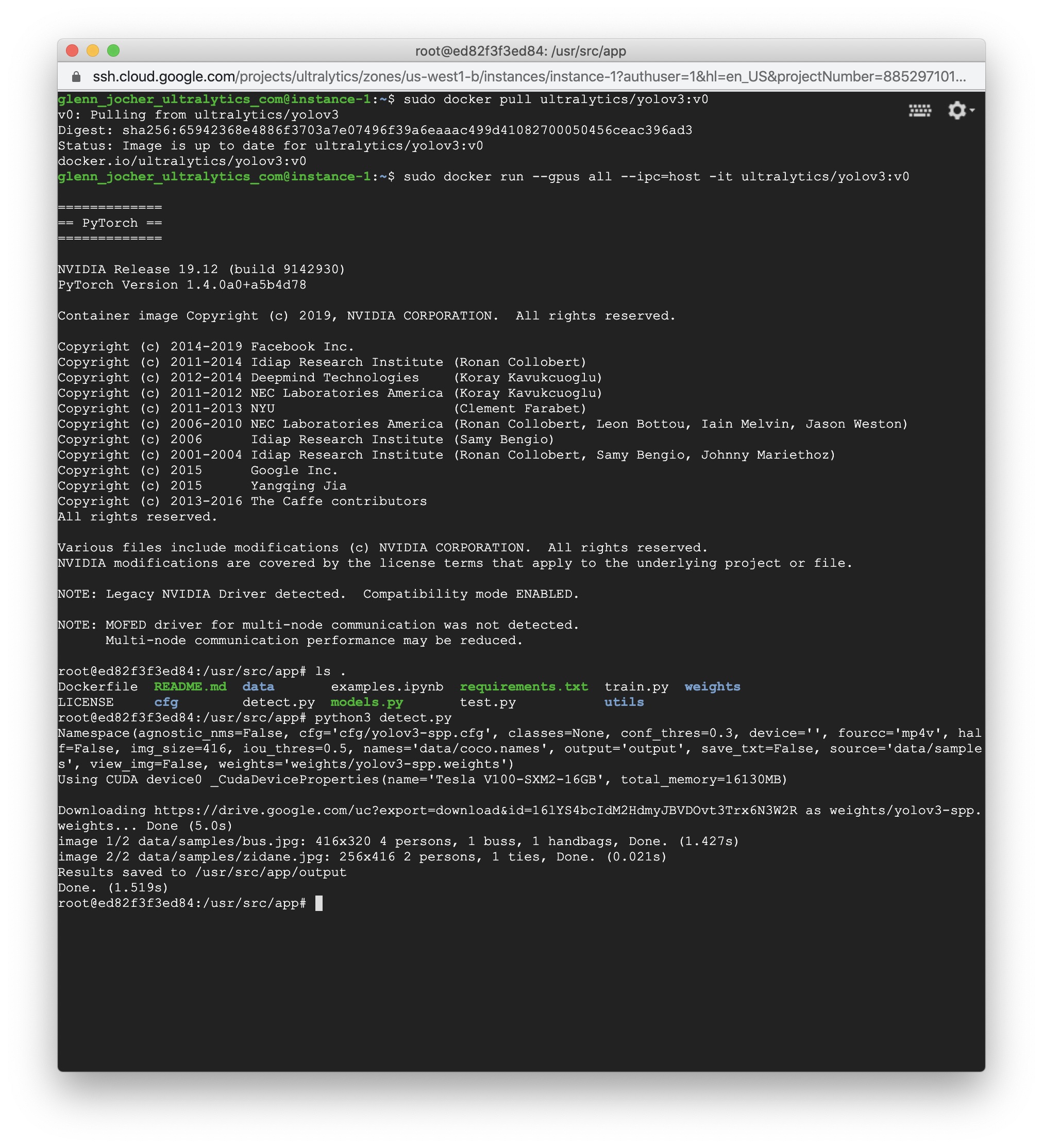Click the padlock icon in the address bar
1043x1148 pixels.
point(76,76)
